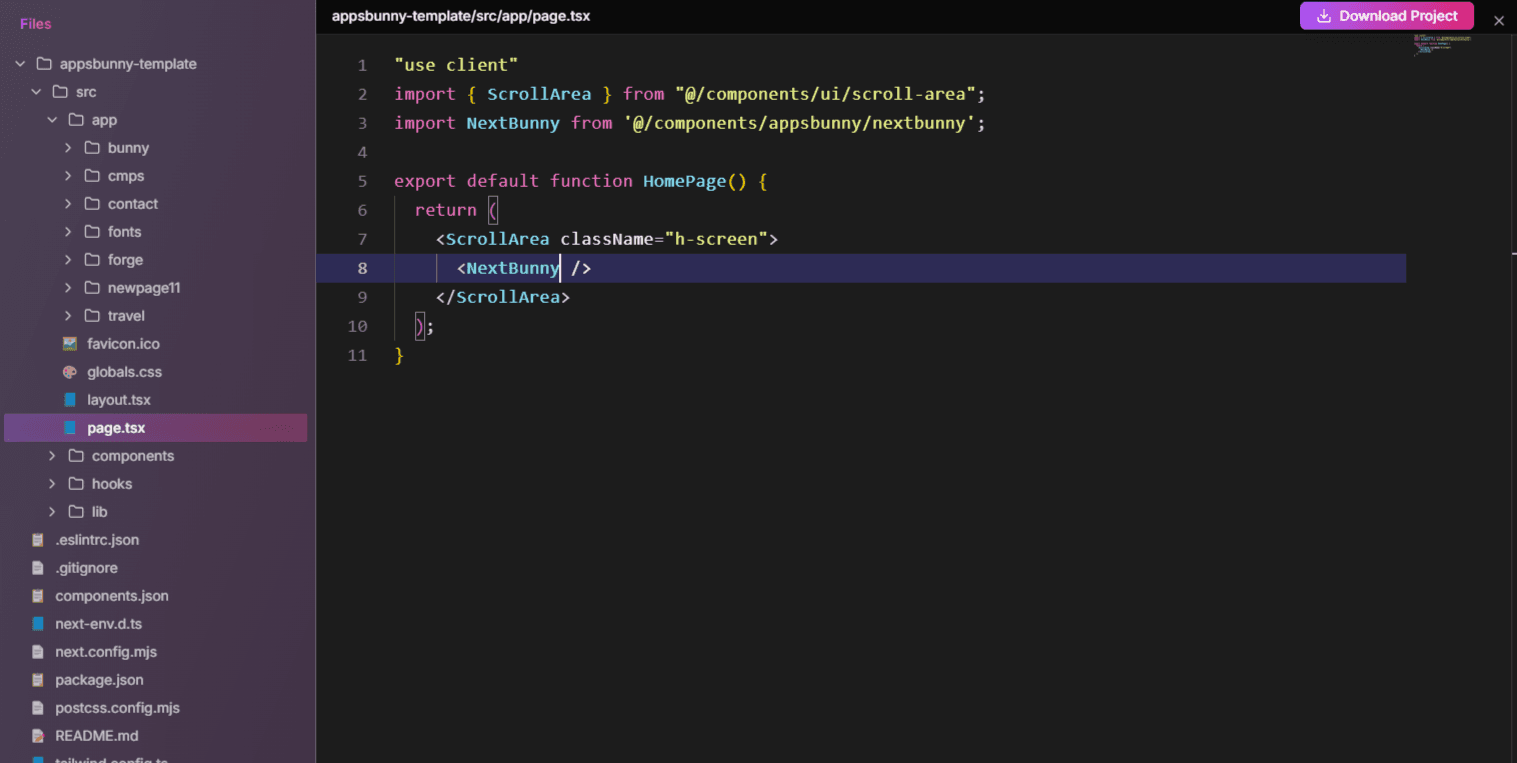Collapse the src folder chevron
Image resolution: width=1517 pixels, height=763 pixels.
[x=36, y=92]
